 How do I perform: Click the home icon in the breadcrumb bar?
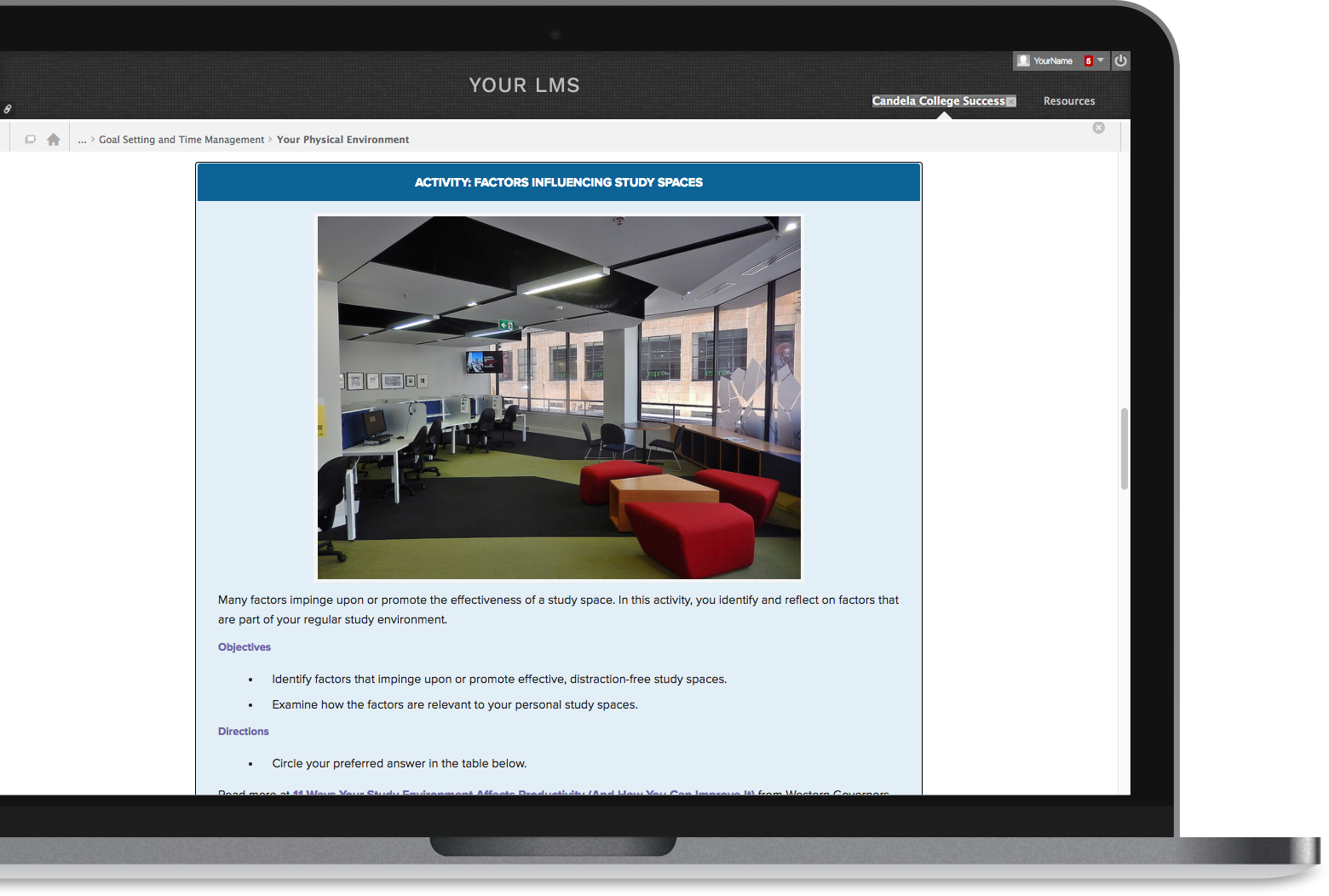tap(54, 140)
